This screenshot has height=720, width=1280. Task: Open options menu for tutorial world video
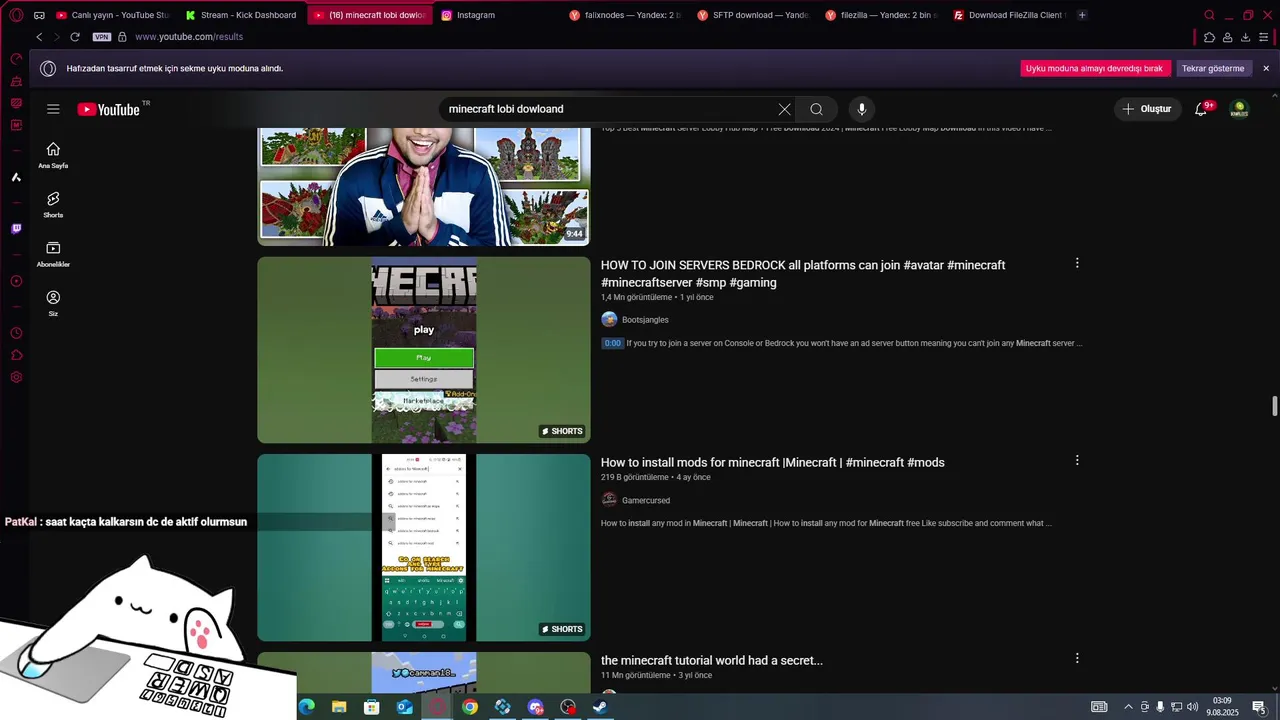point(1077,658)
